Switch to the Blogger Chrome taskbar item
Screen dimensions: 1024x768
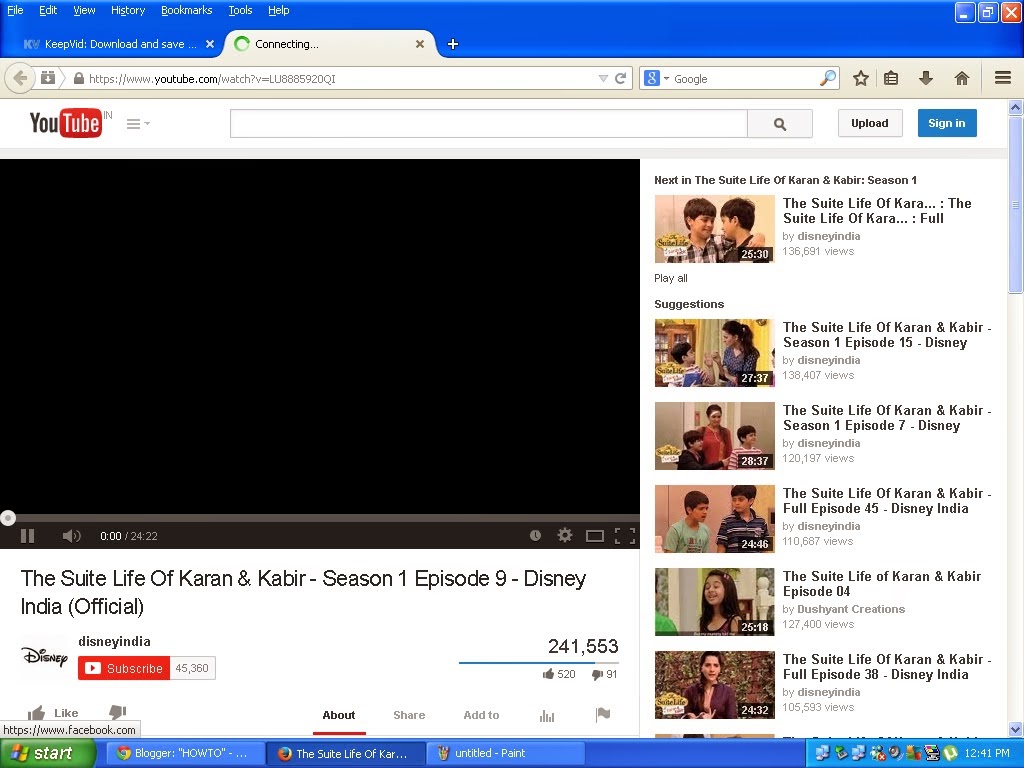point(184,753)
